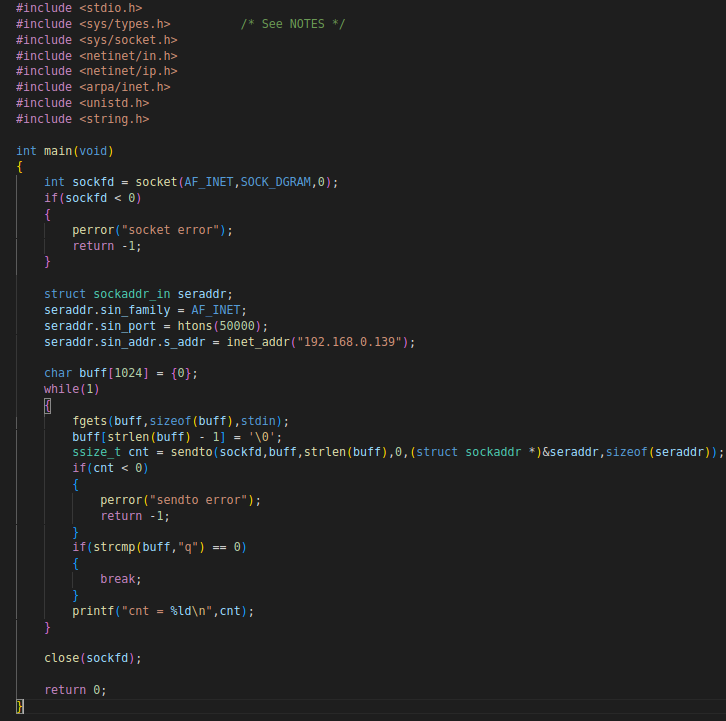Click the 'if(sockfd < 0)' condition
Image resolution: width=726 pixels, height=721 pixels.
click(x=93, y=198)
